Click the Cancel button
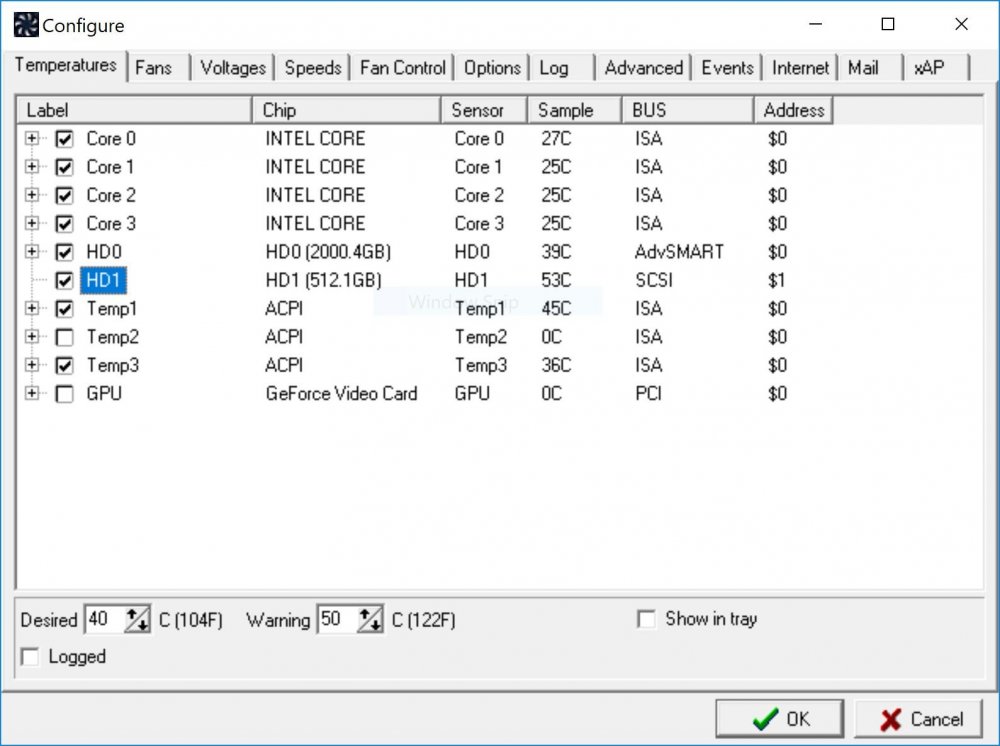Screen dimensions: 1000x746 point(919,719)
